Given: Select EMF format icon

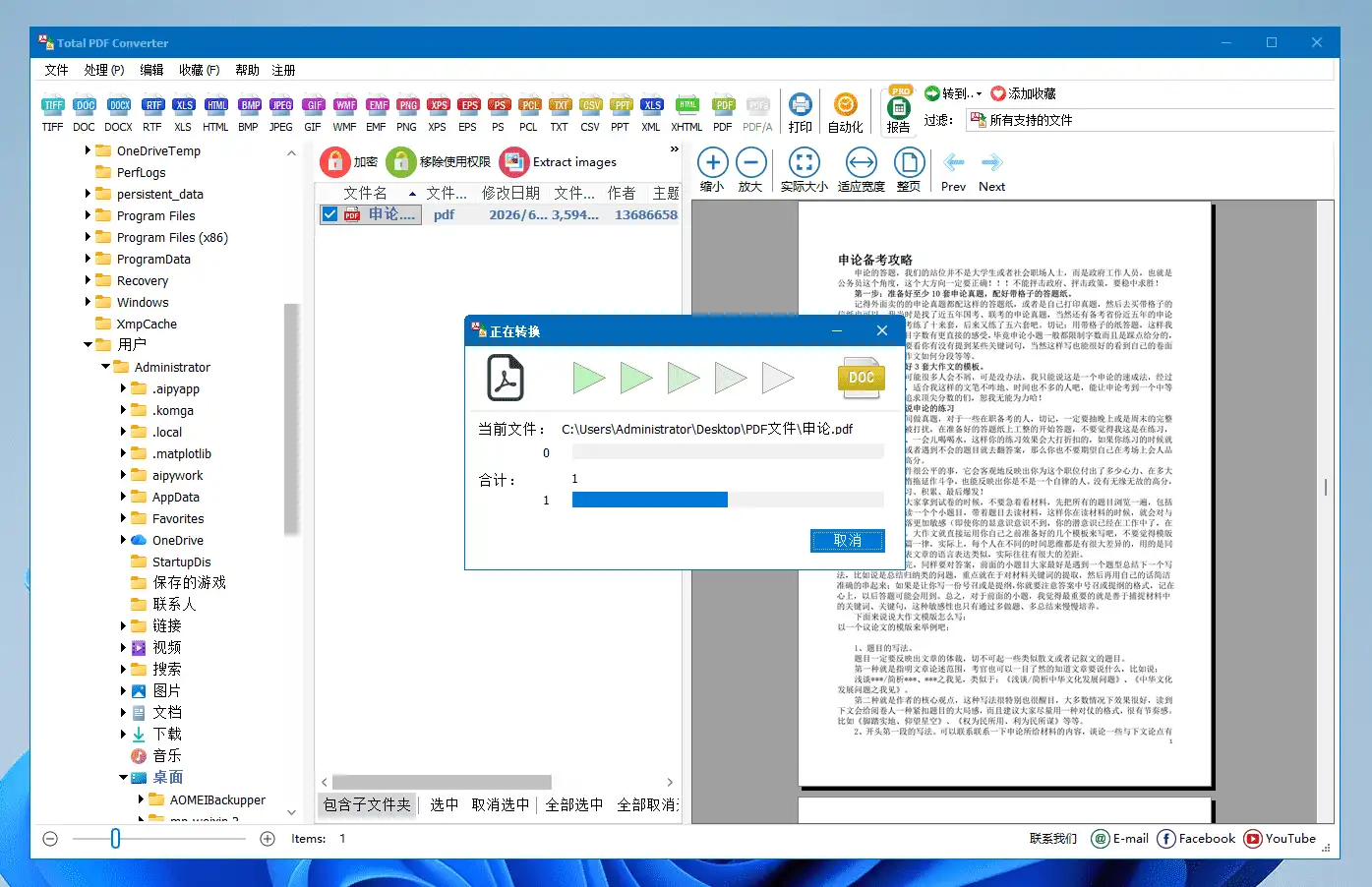Looking at the screenshot, I should coord(377,114).
